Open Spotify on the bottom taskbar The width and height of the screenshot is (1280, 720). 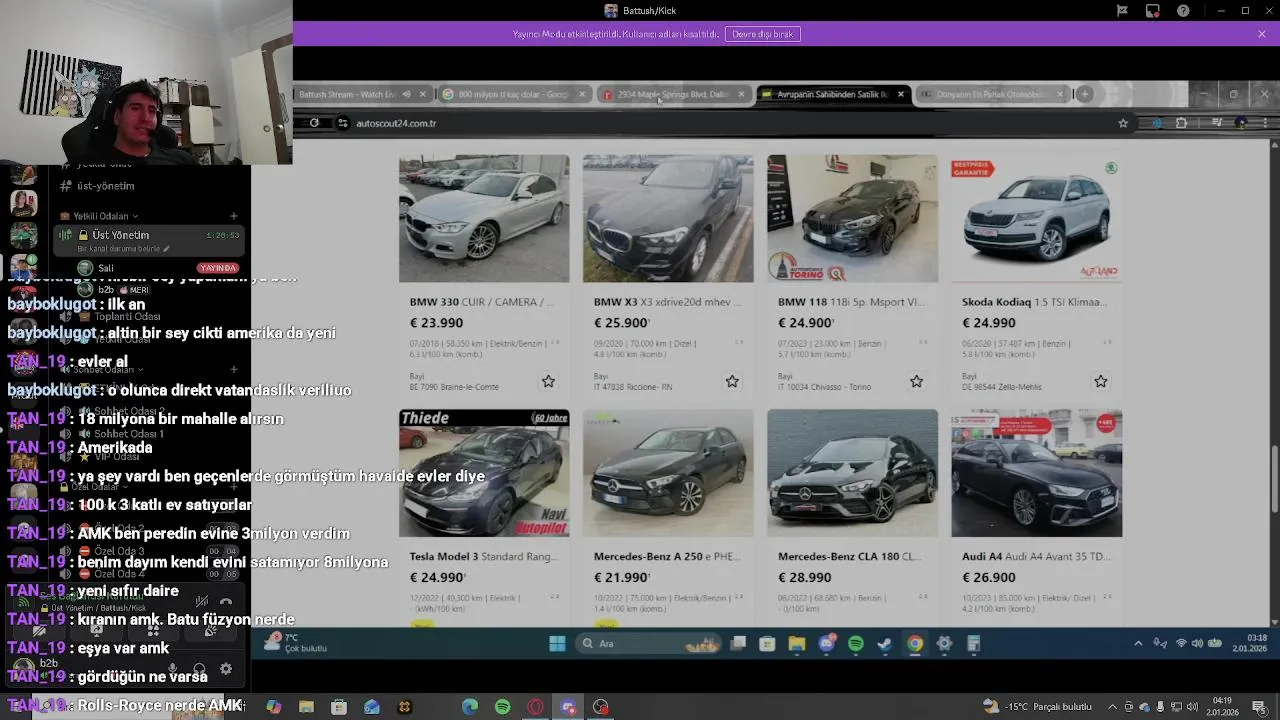pyautogui.click(x=503, y=707)
